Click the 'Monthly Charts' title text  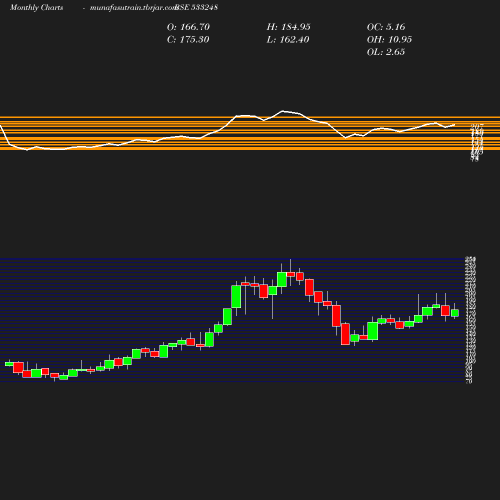(37, 8)
